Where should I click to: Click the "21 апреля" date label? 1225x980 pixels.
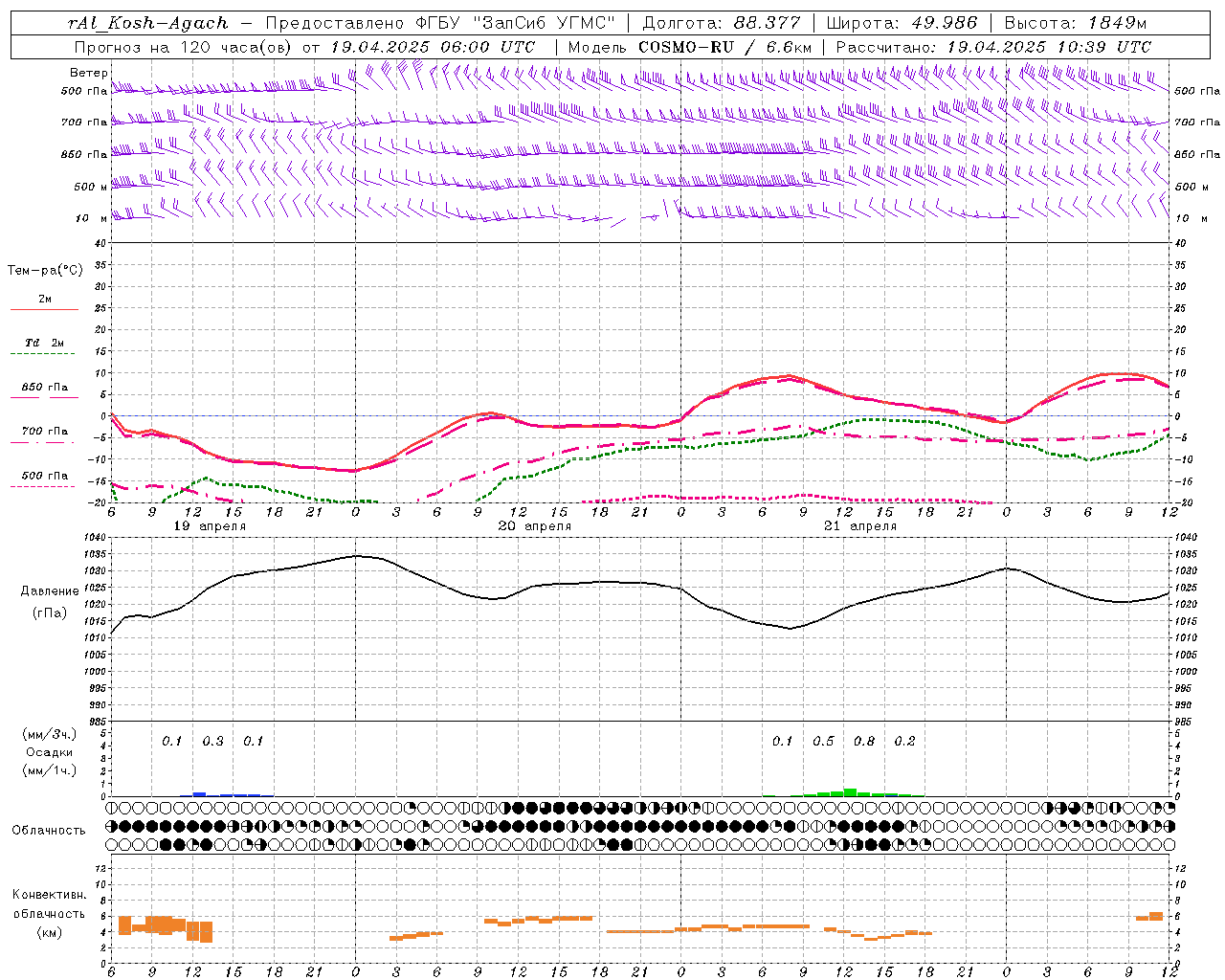coord(860,526)
